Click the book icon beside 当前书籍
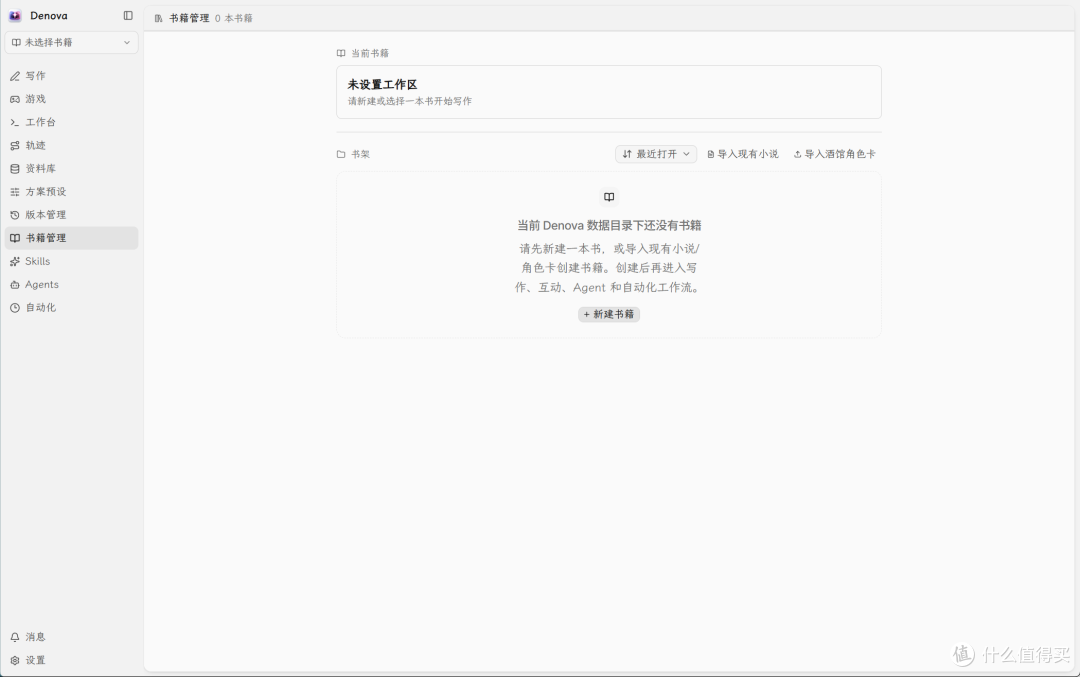The height and width of the screenshot is (677, 1080). [341, 53]
